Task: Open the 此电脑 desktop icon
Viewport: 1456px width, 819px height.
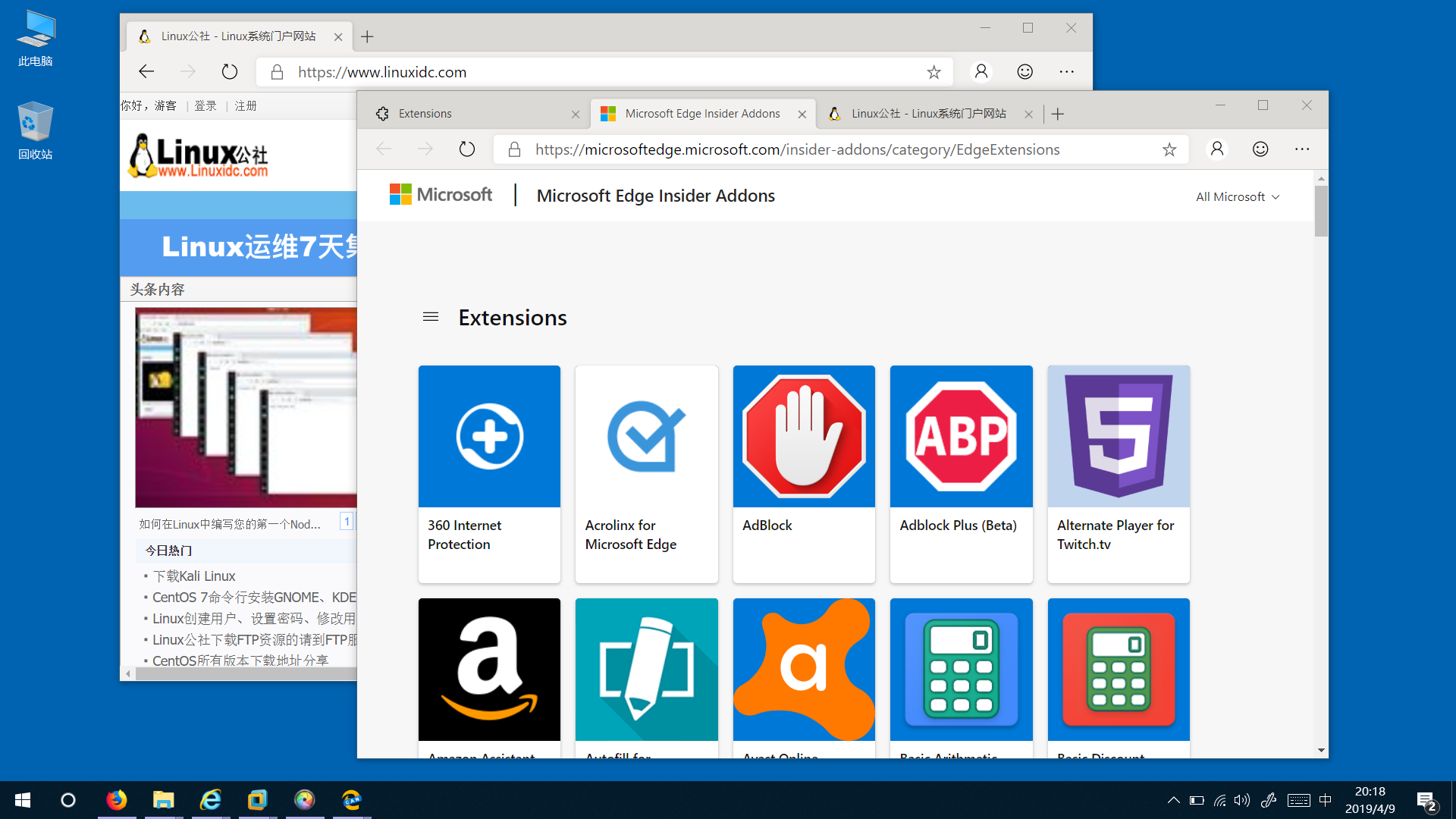Action: point(36,38)
